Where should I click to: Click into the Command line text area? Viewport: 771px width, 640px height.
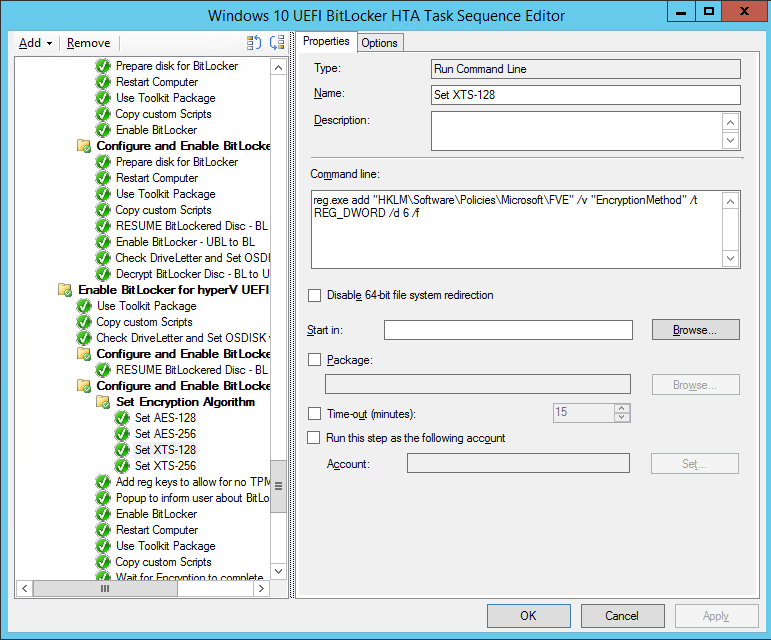tap(516, 230)
